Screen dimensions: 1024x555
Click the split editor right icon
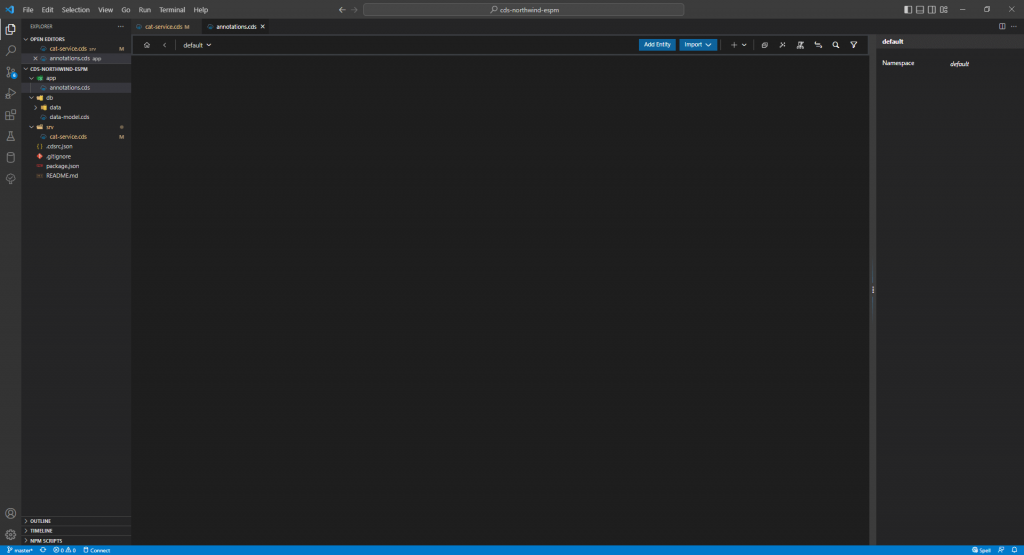[x=1002, y=27]
